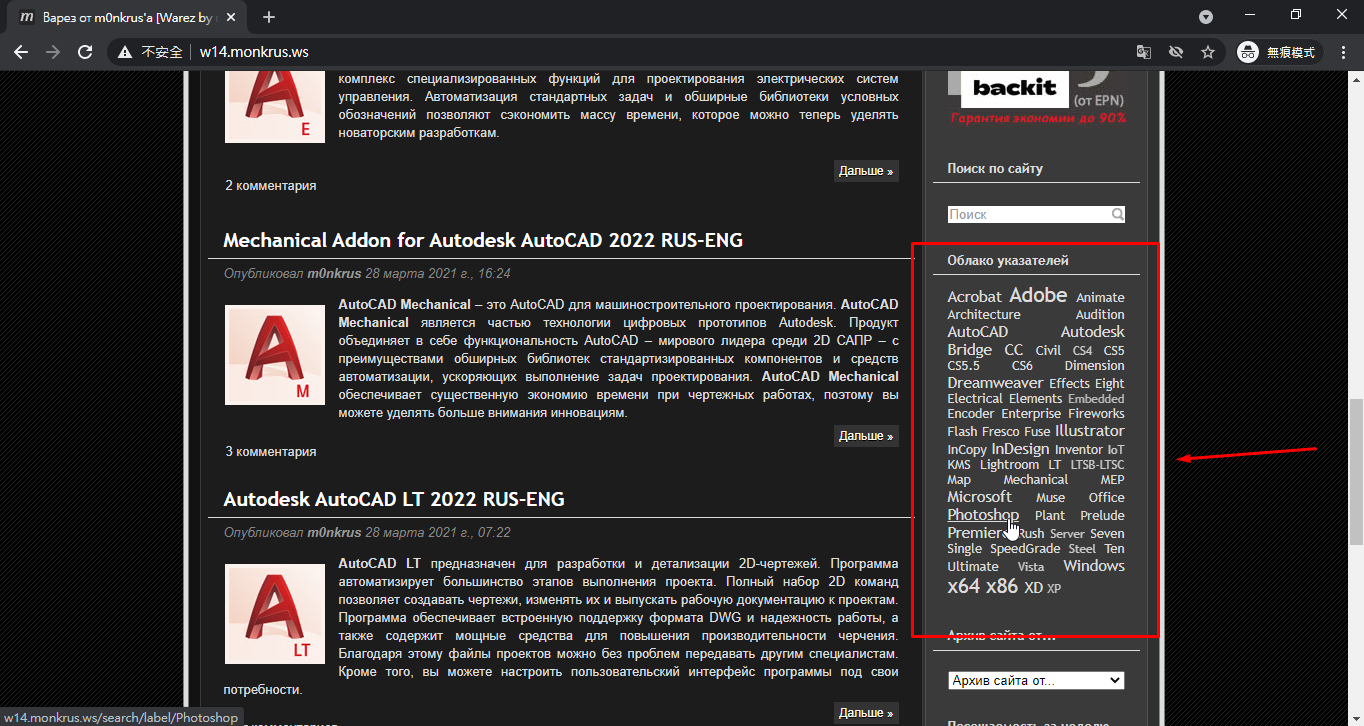
Task: Open a new browser tab
Action: (269, 17)
